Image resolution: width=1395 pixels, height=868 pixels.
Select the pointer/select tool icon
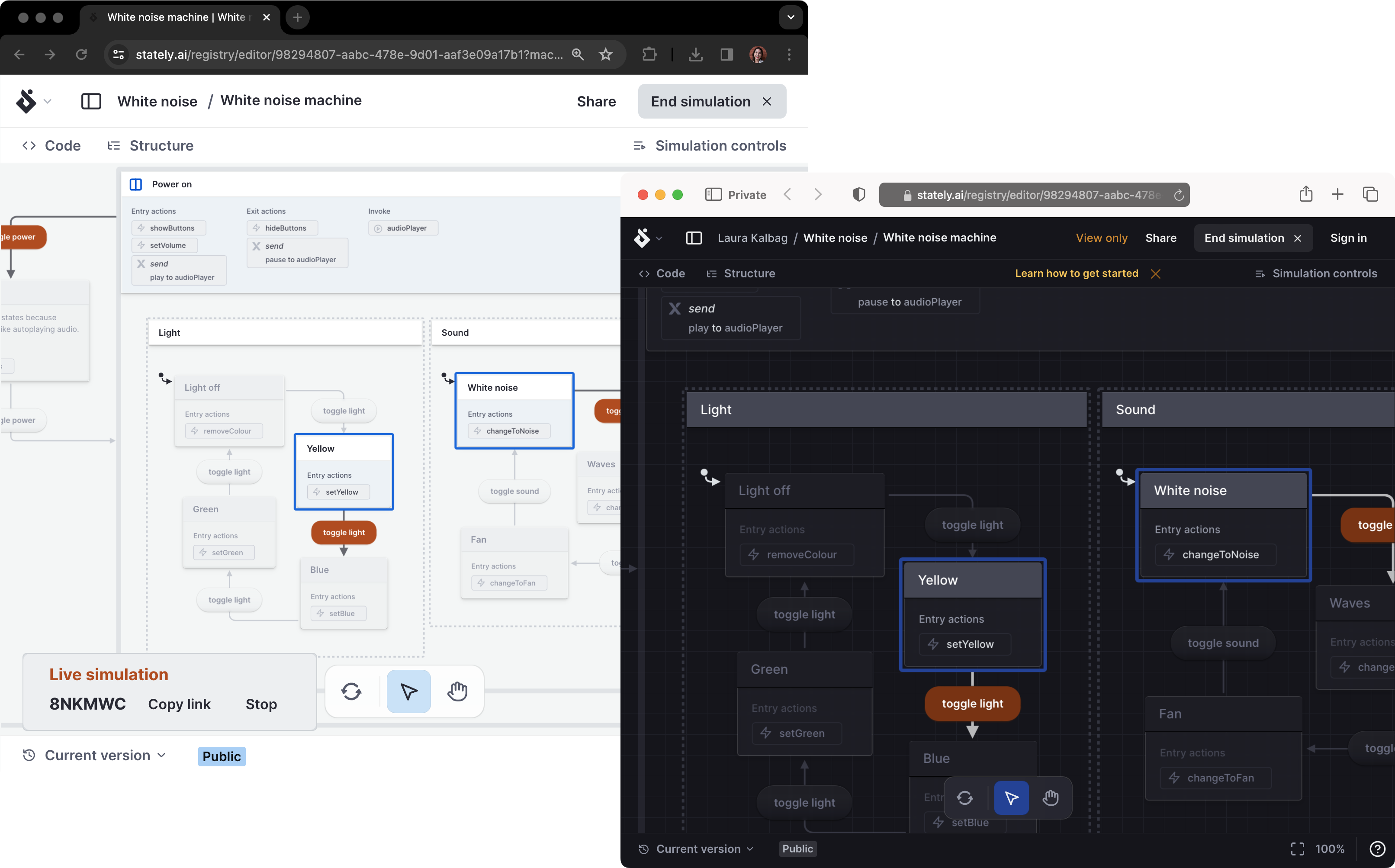click(x=408, y=691)
